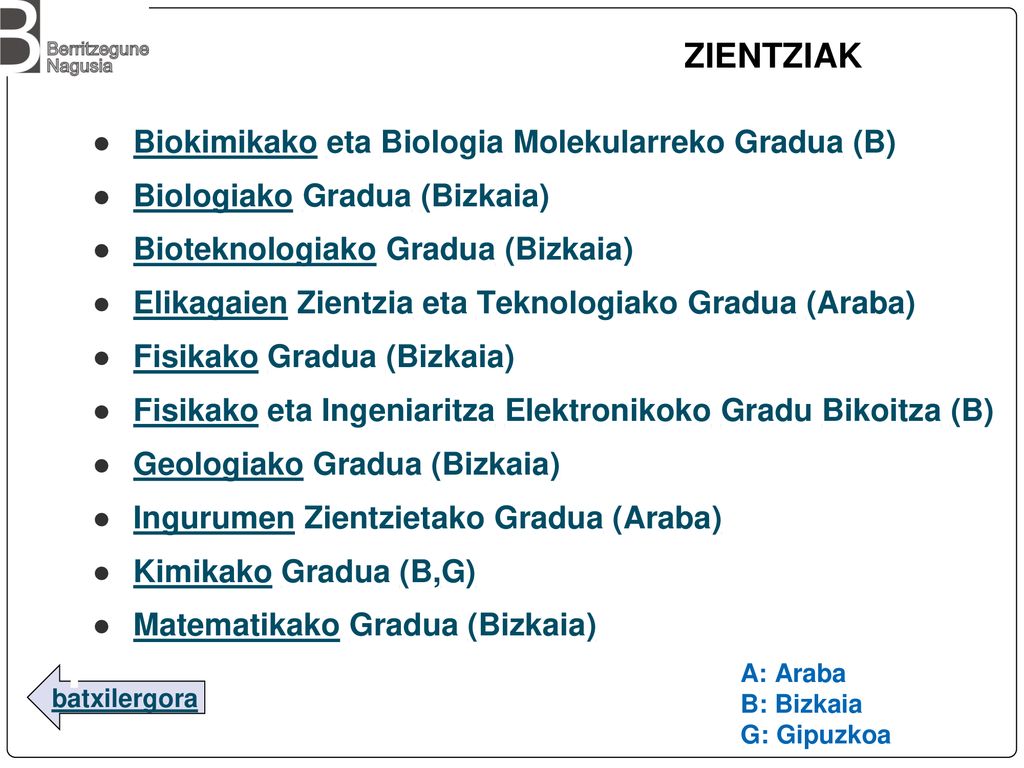This screenshot has height=768, width=1024.
Task: Click the back arrow labeled batxilergora
Action: 116,697
